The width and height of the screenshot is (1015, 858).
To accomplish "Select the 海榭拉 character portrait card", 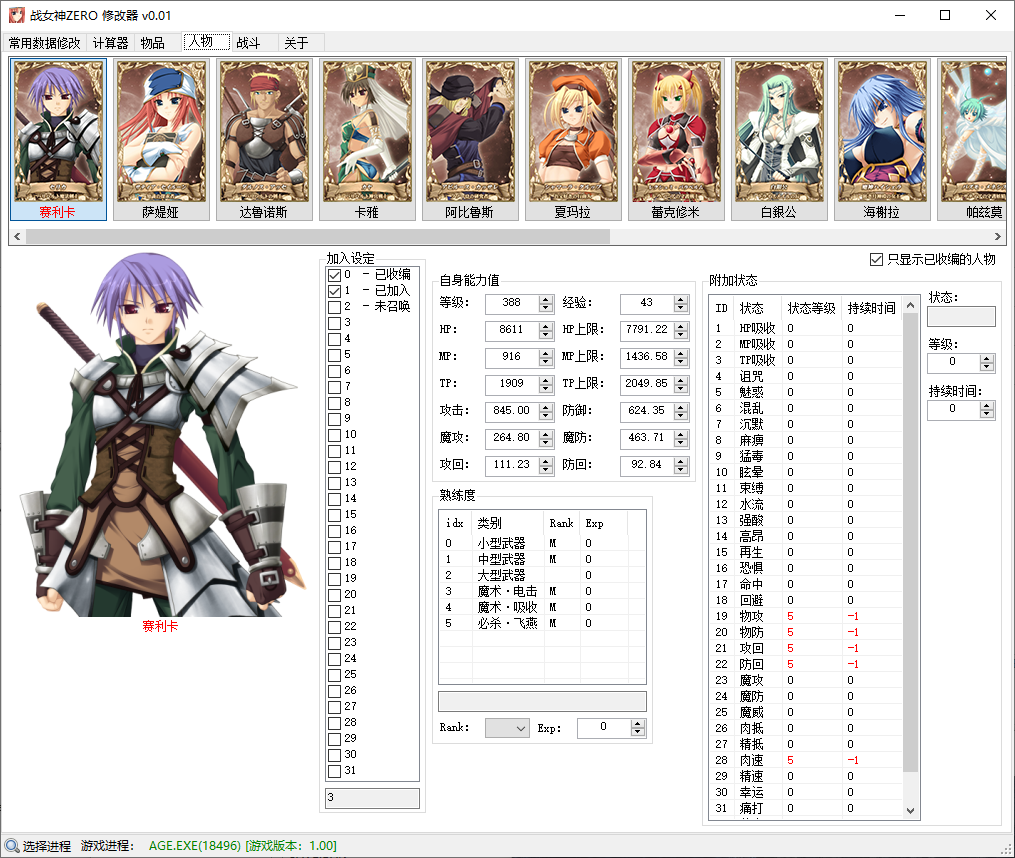I will pos(882,140).
